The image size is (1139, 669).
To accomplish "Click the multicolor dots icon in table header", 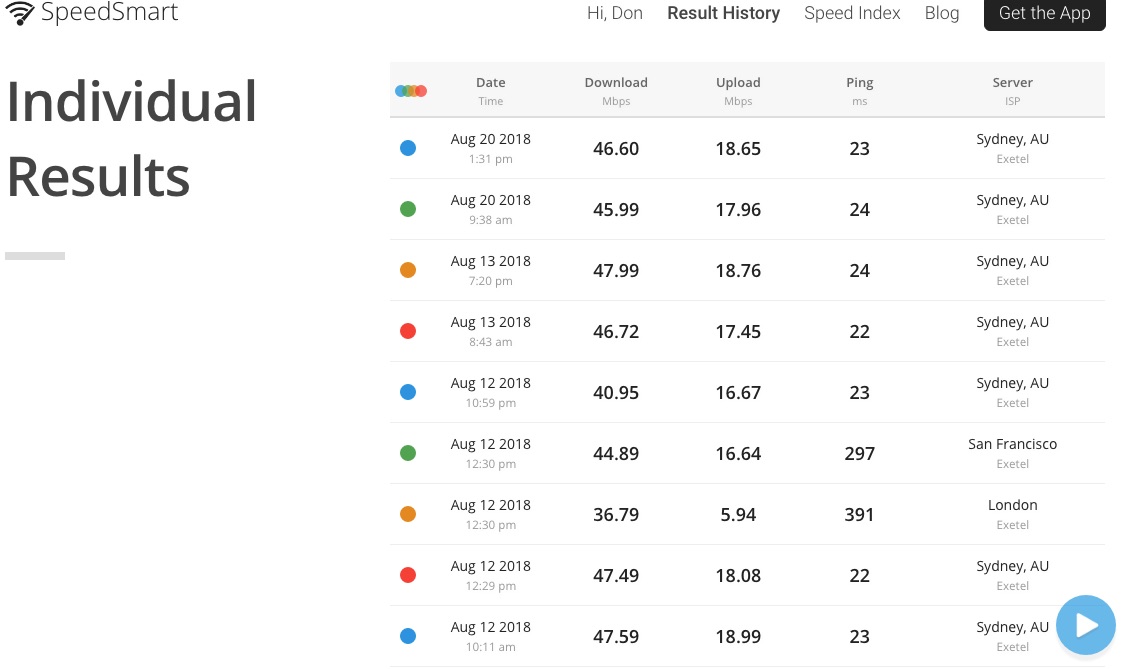I will pos(411,91).
